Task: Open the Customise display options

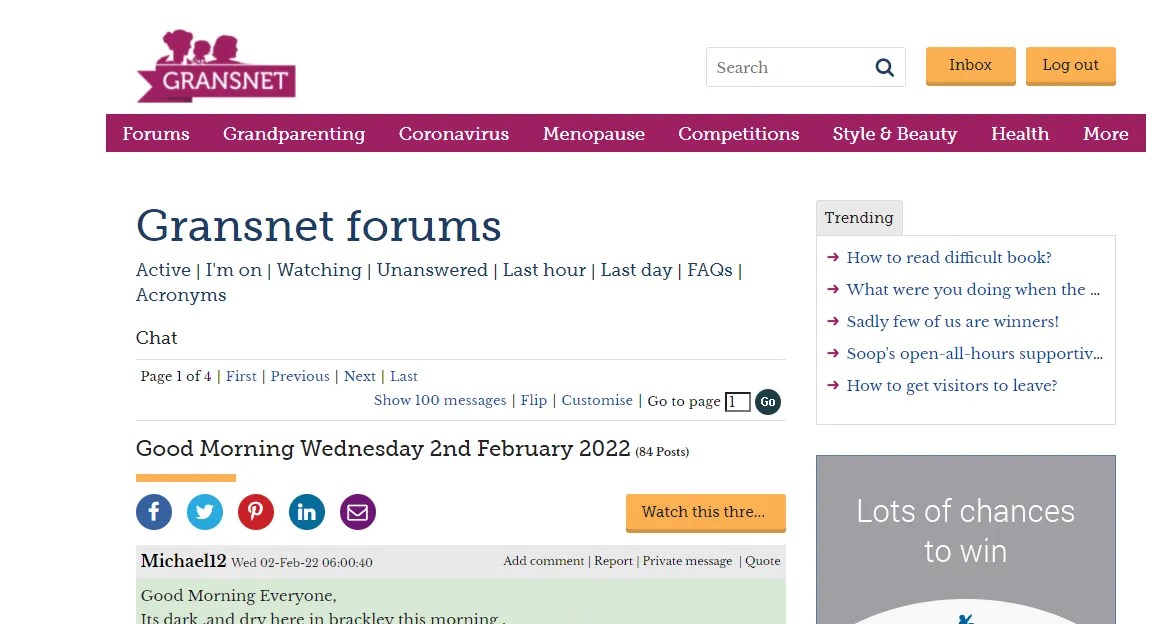Action: 596,400
